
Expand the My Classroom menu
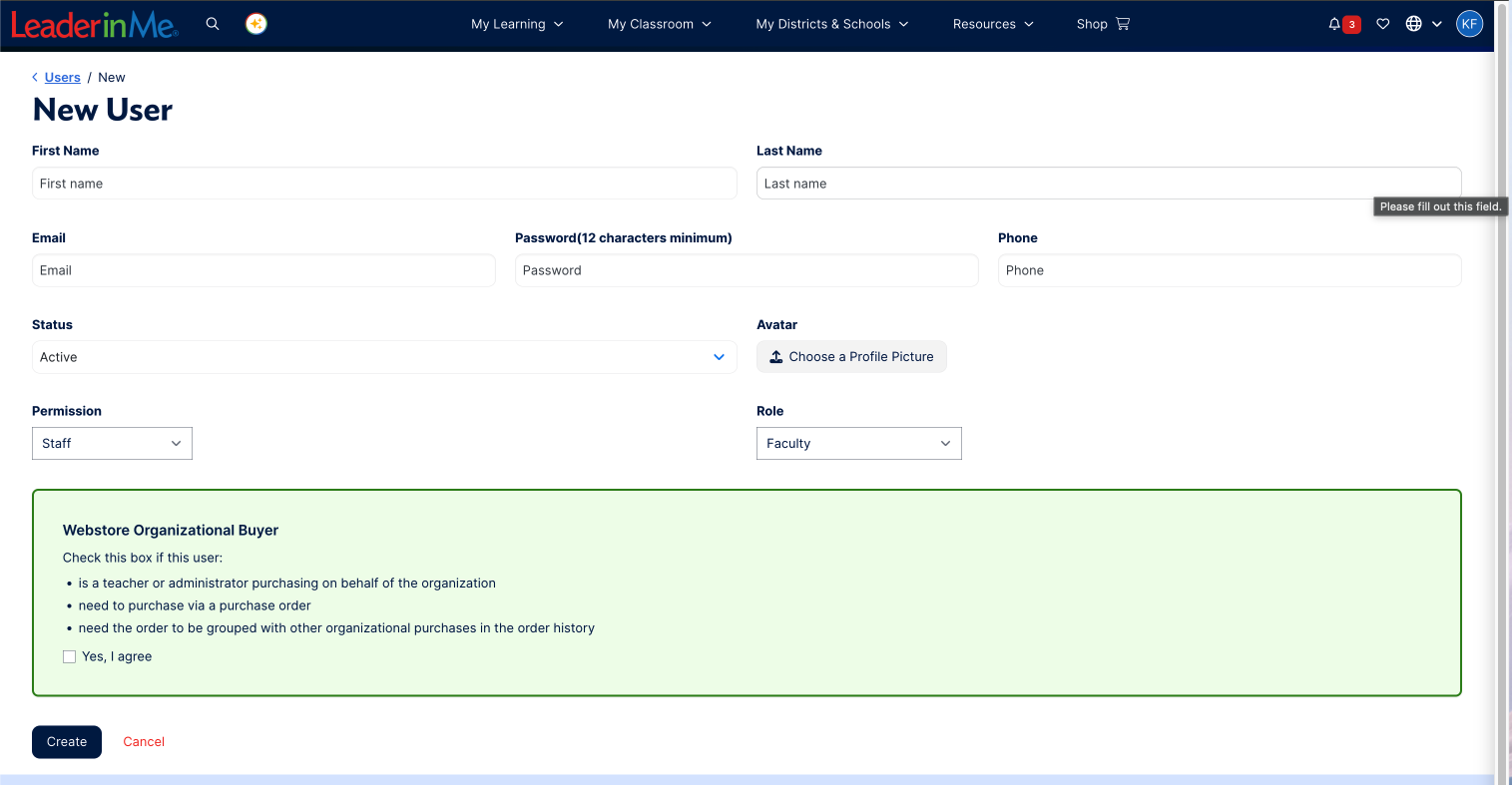point(660,24)
